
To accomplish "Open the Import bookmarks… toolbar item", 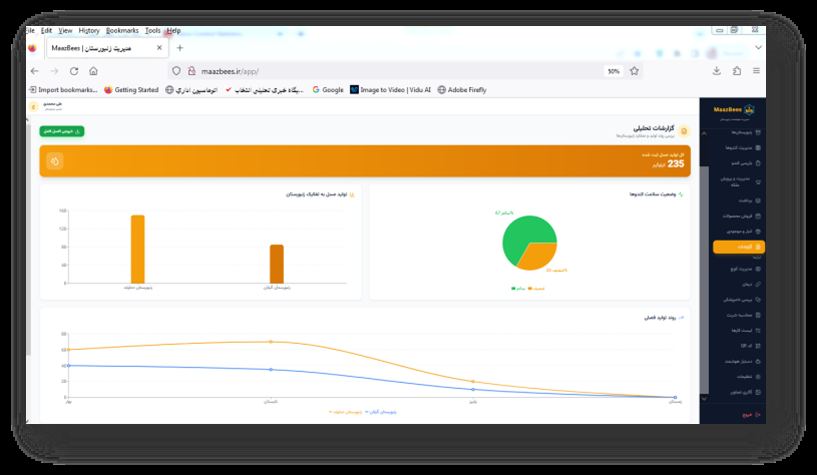I will 63,90.
